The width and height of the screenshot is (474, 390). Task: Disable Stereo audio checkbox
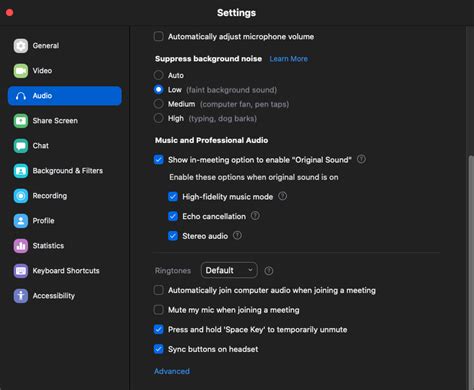point(173,236)
